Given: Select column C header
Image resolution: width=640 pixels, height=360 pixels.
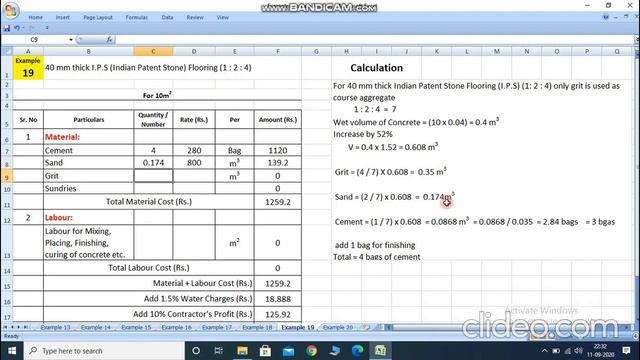Looking at the screenshot, I should tap(153, 51).
